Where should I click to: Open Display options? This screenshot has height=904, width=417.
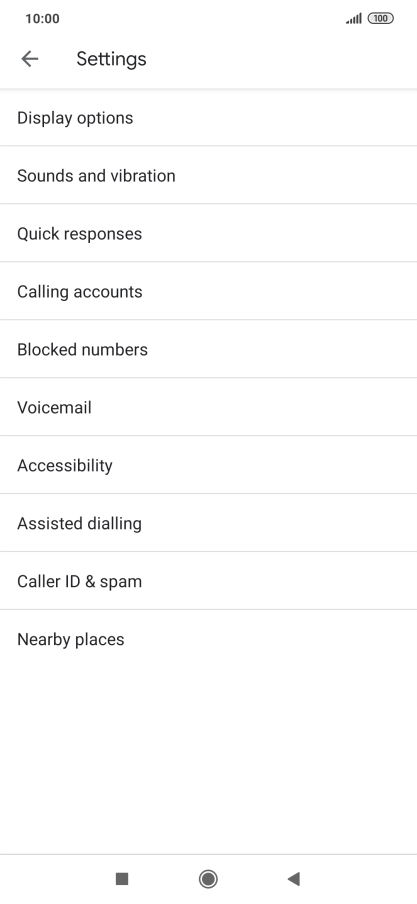coord(208,118)
